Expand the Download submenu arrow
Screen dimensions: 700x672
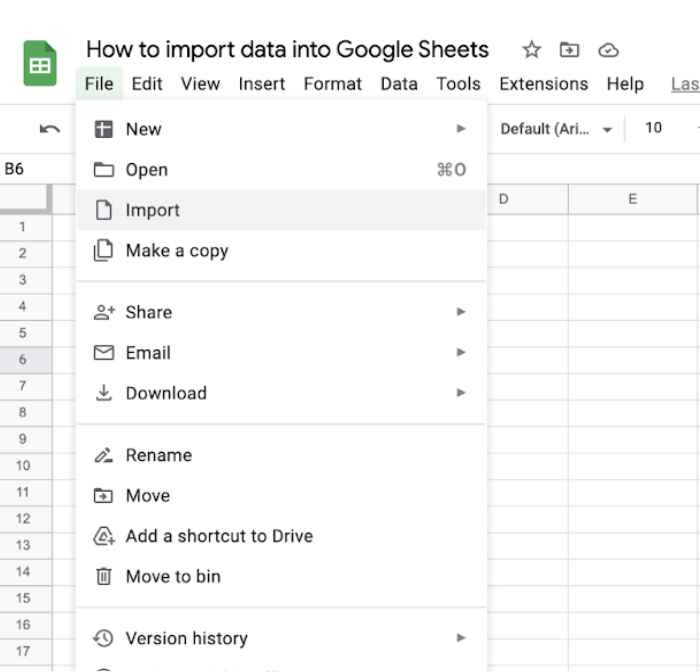tap(461, 392)
